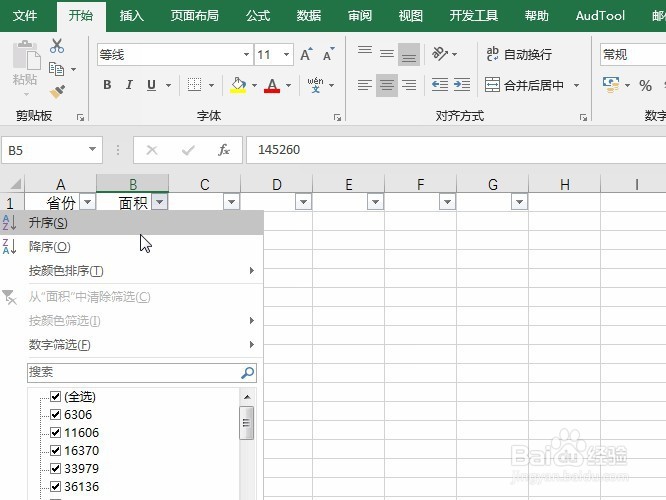Select column H header

[x=564, y=184]
